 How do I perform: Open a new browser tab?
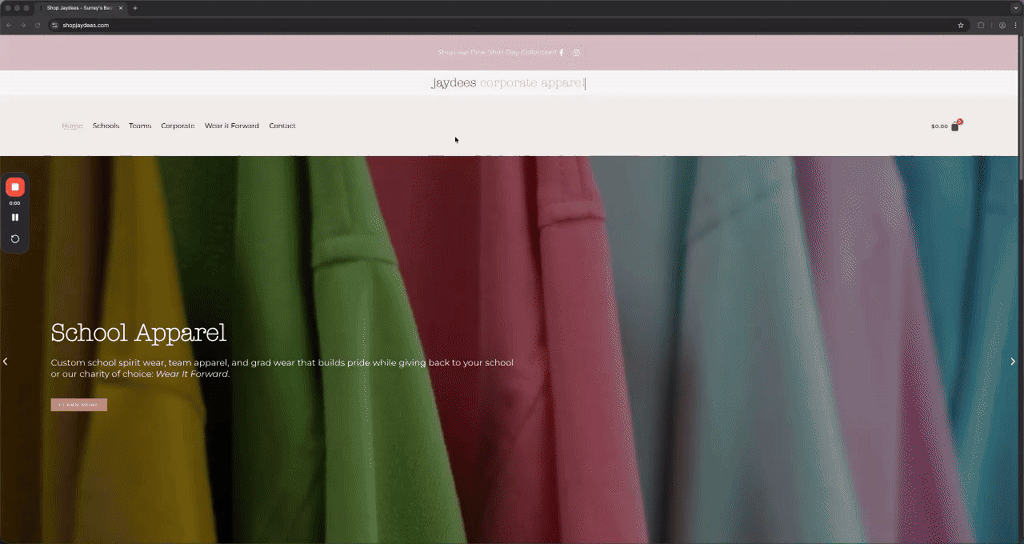click(135, 8)
